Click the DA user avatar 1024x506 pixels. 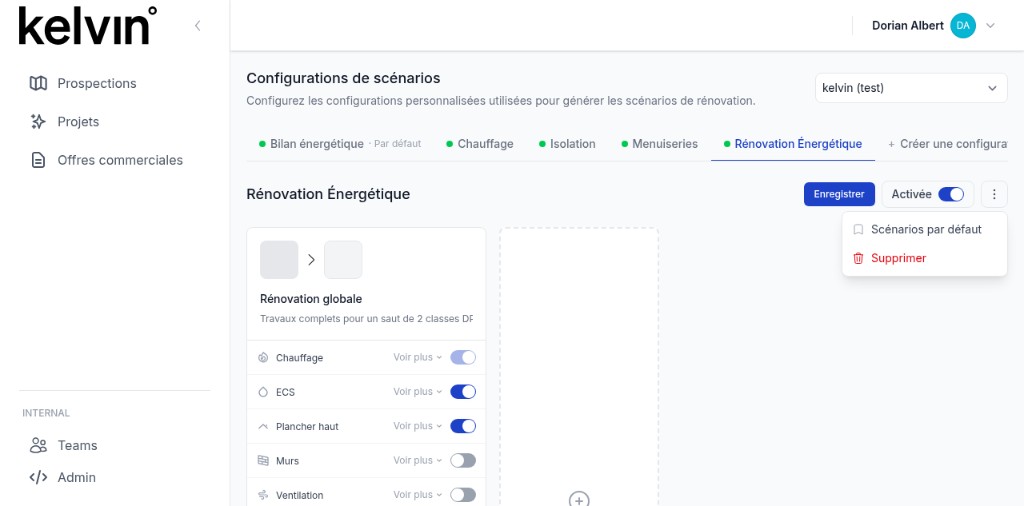[963, 25]
